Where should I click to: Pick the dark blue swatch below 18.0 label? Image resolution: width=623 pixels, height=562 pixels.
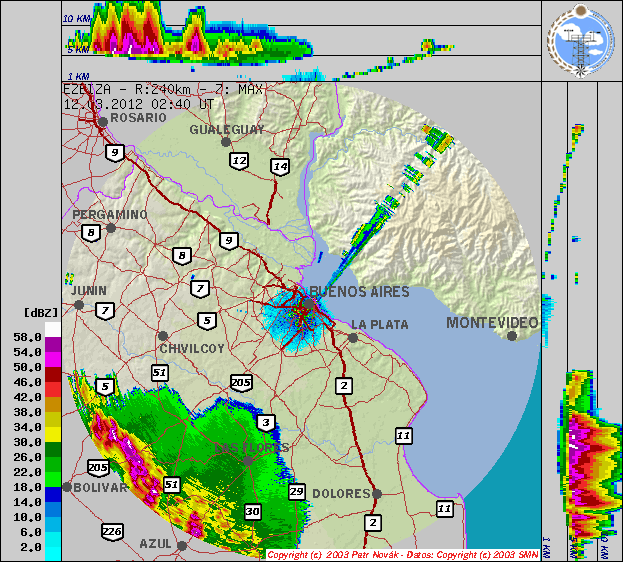(53, 494)
